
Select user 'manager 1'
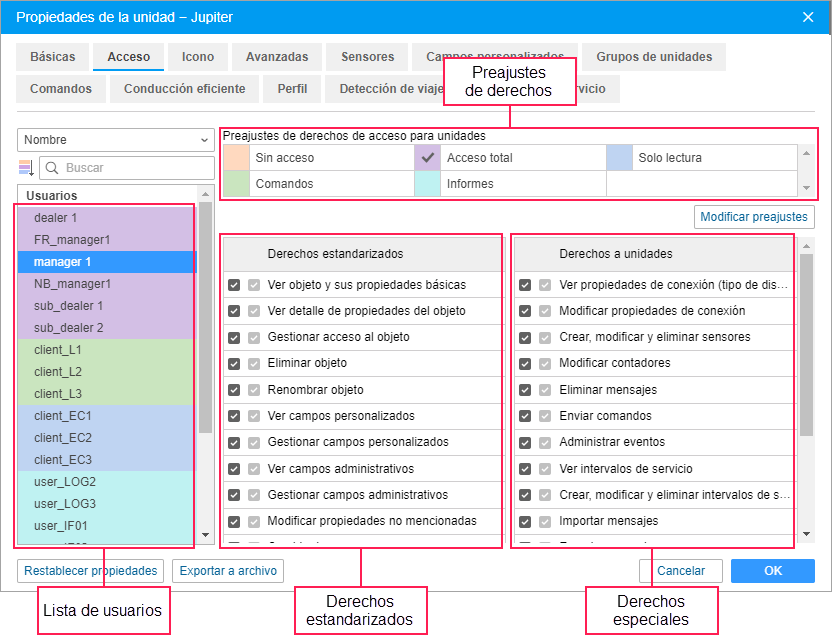(x=107, y=262)
